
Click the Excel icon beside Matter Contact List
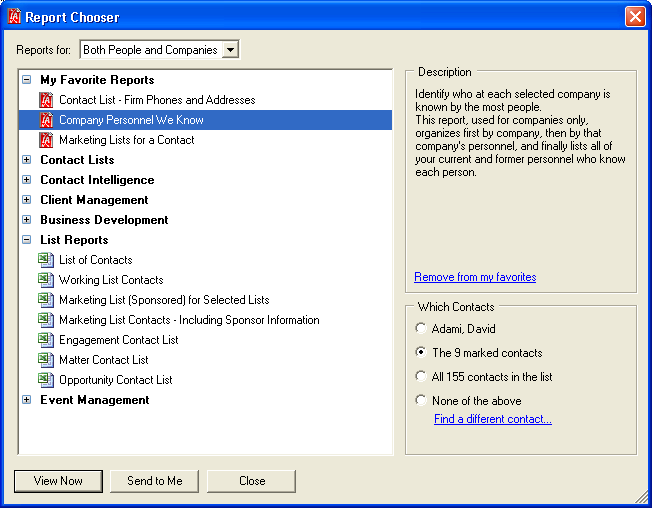click(46, 360)
